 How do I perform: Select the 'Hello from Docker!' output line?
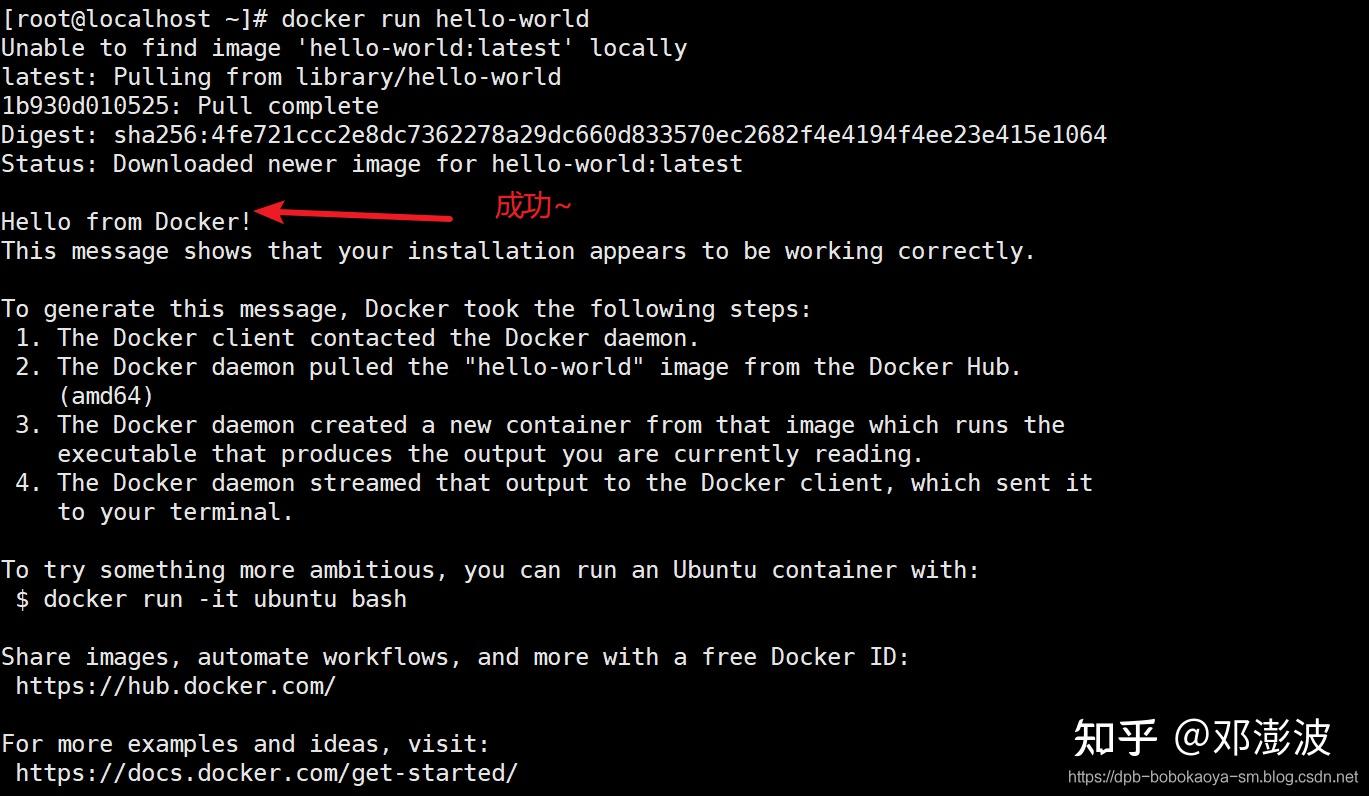127,222
